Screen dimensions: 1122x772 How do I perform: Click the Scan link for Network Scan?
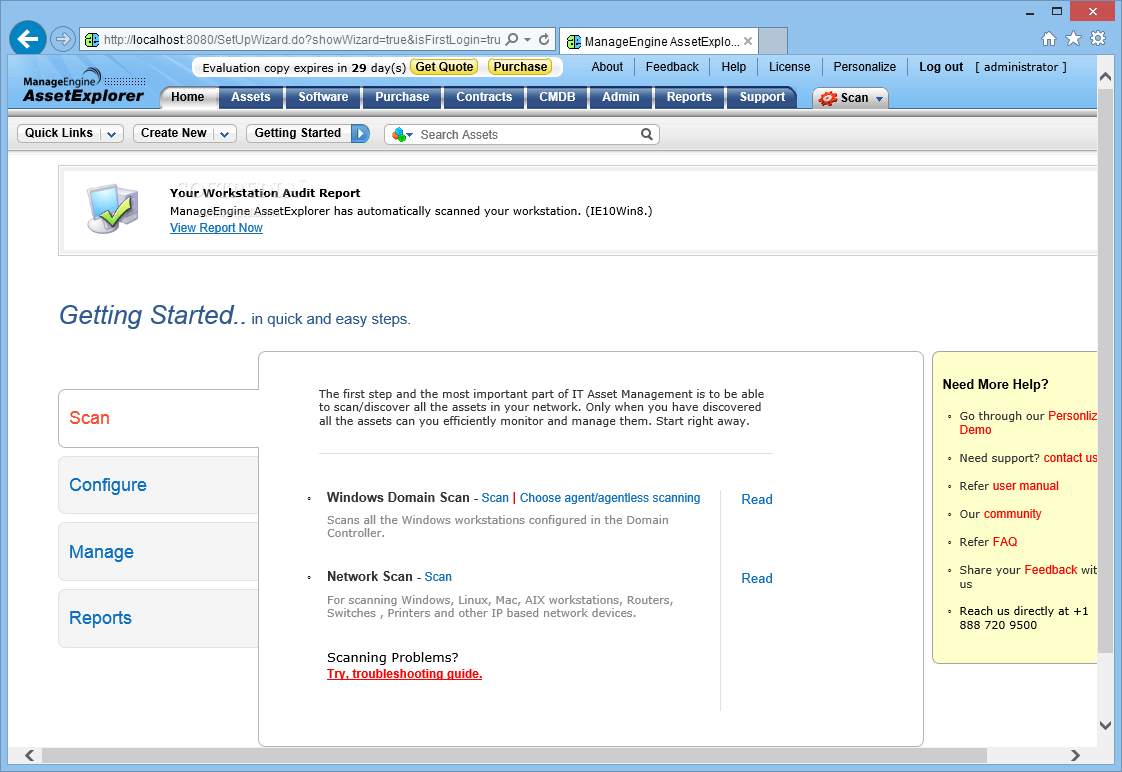[438, 577]
